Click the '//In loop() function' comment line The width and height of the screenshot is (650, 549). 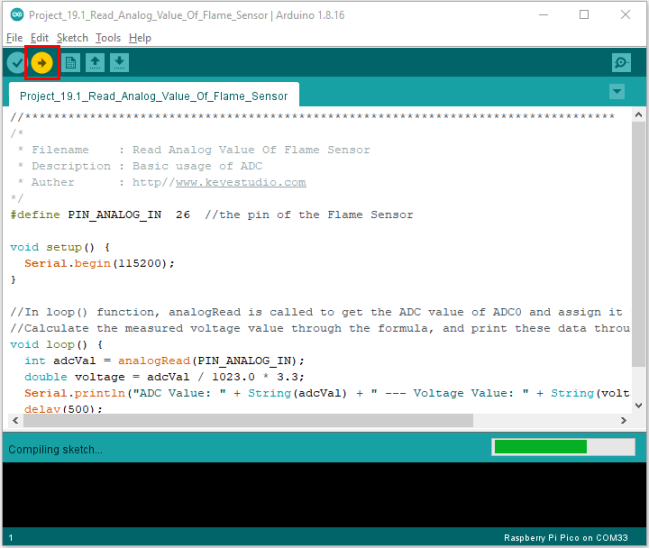click(x=320, y=312)
